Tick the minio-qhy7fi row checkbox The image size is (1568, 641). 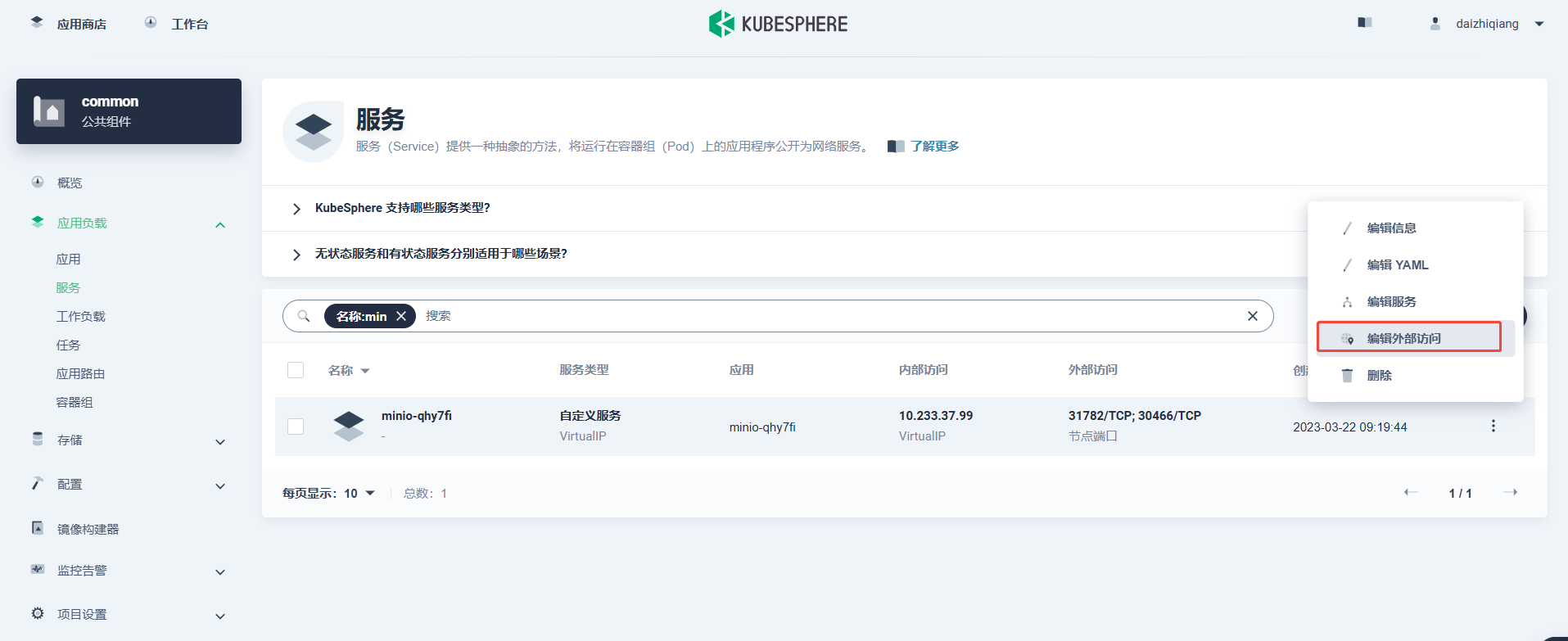click(296, 427)
